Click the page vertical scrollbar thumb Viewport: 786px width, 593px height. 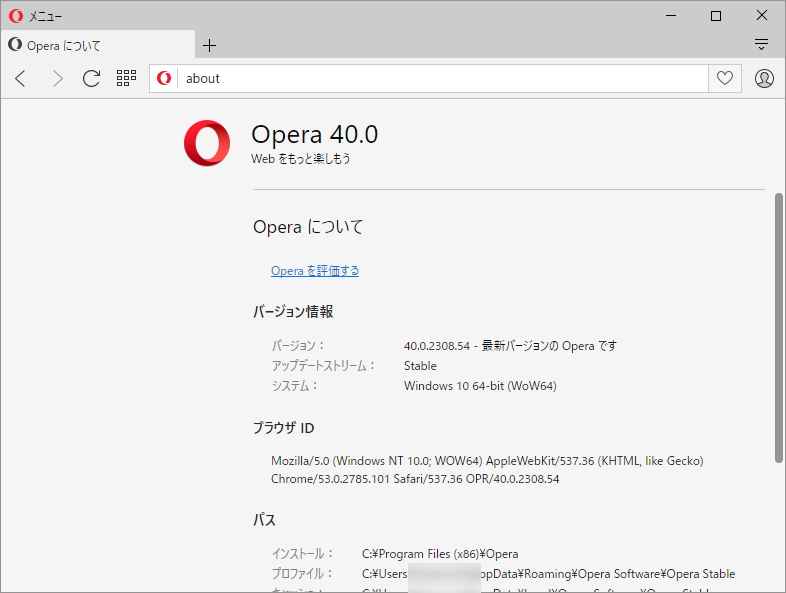point(778,327)
